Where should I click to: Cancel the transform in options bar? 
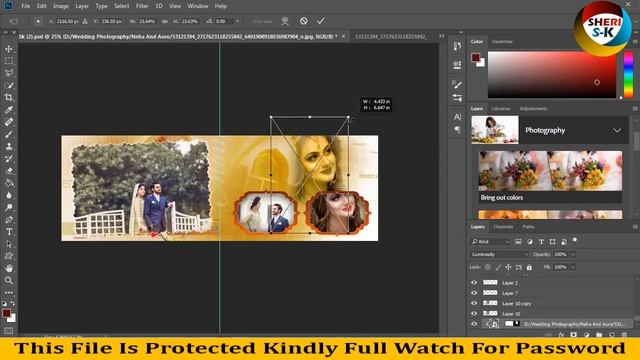304,21
